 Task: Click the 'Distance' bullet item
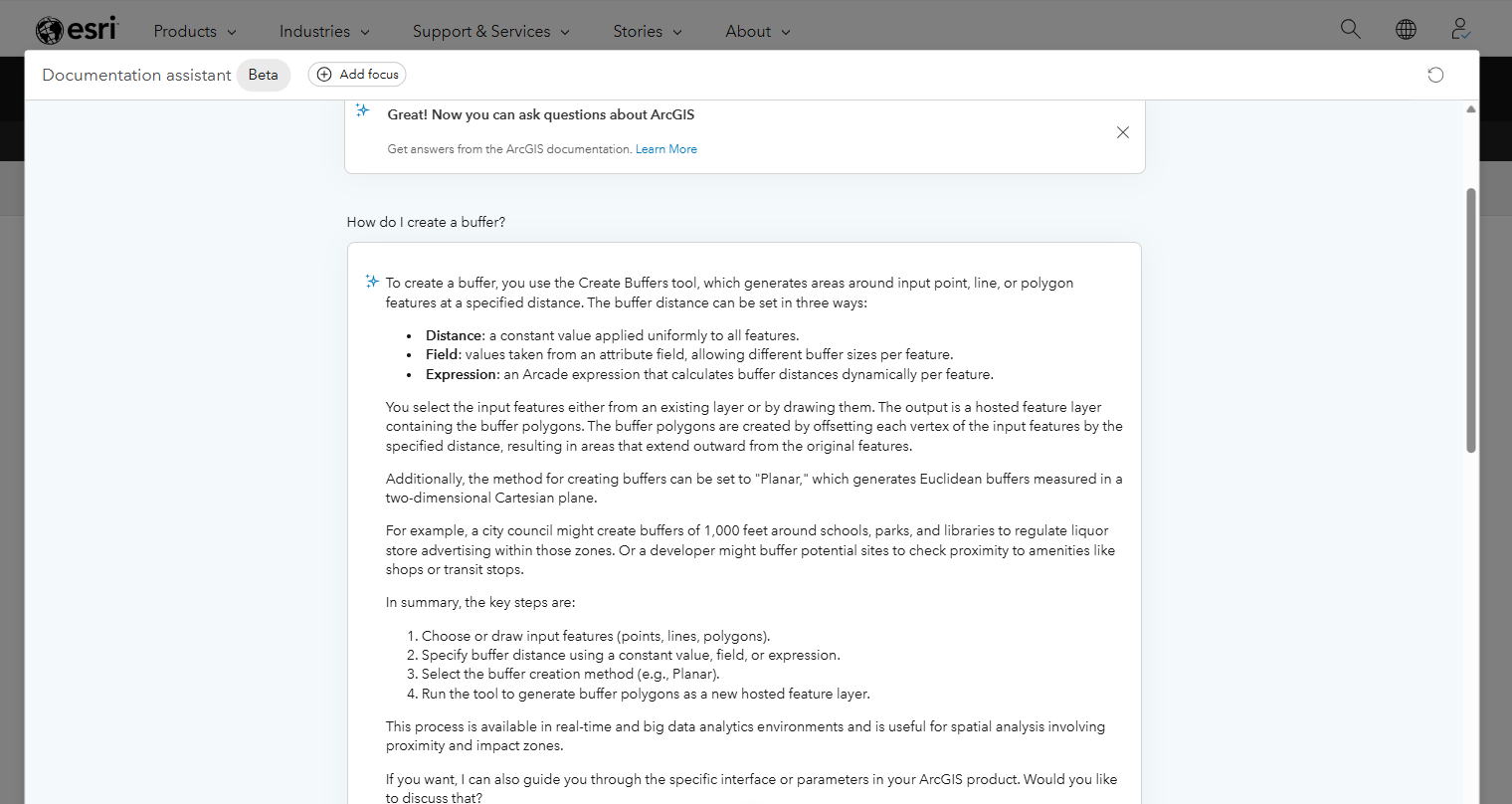(x=612, y=335)
